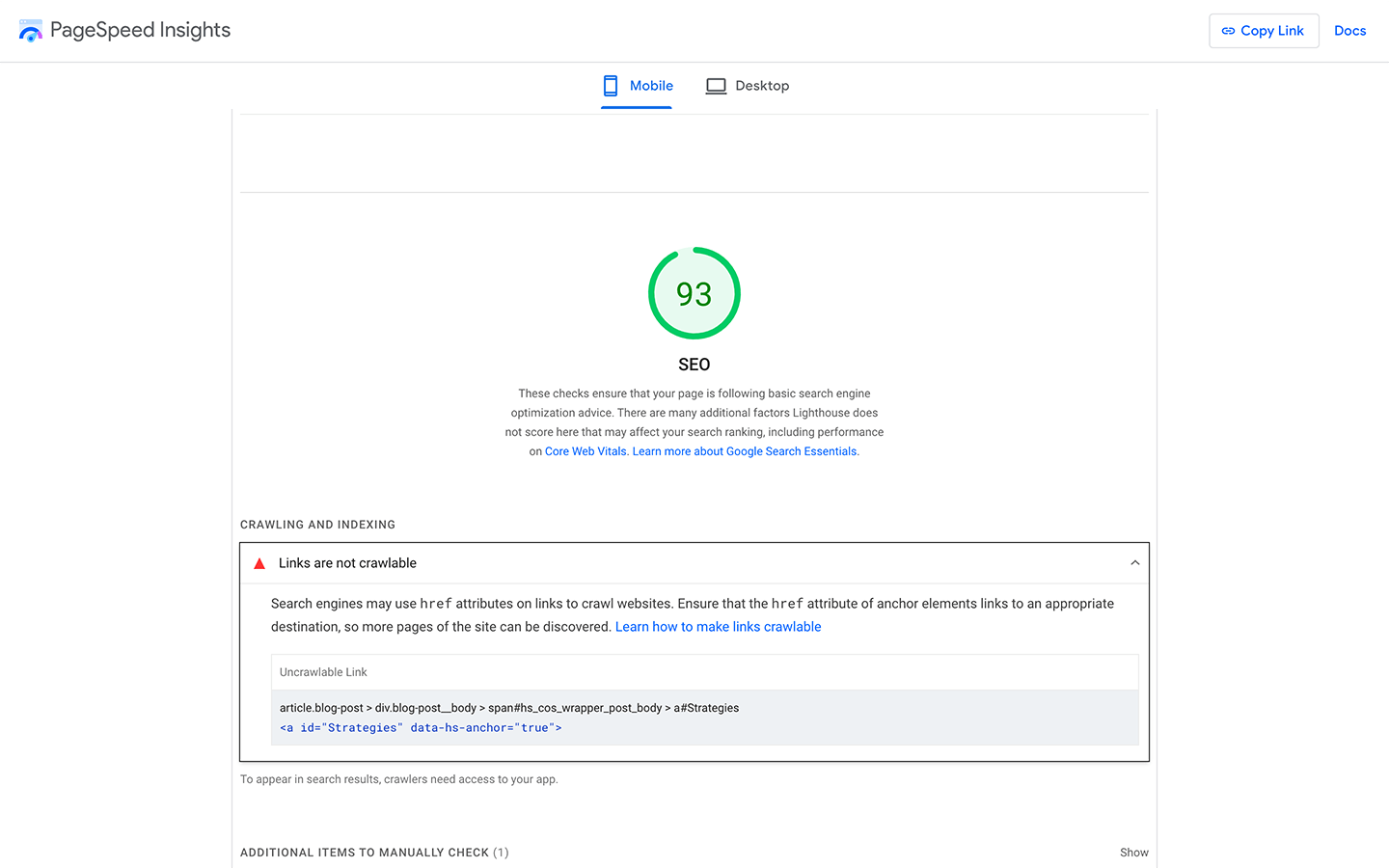This screenshot has height=868, width=1389.
Task: Click the PageSpeed Insights logo icon
Action: (x=31, y=31)
